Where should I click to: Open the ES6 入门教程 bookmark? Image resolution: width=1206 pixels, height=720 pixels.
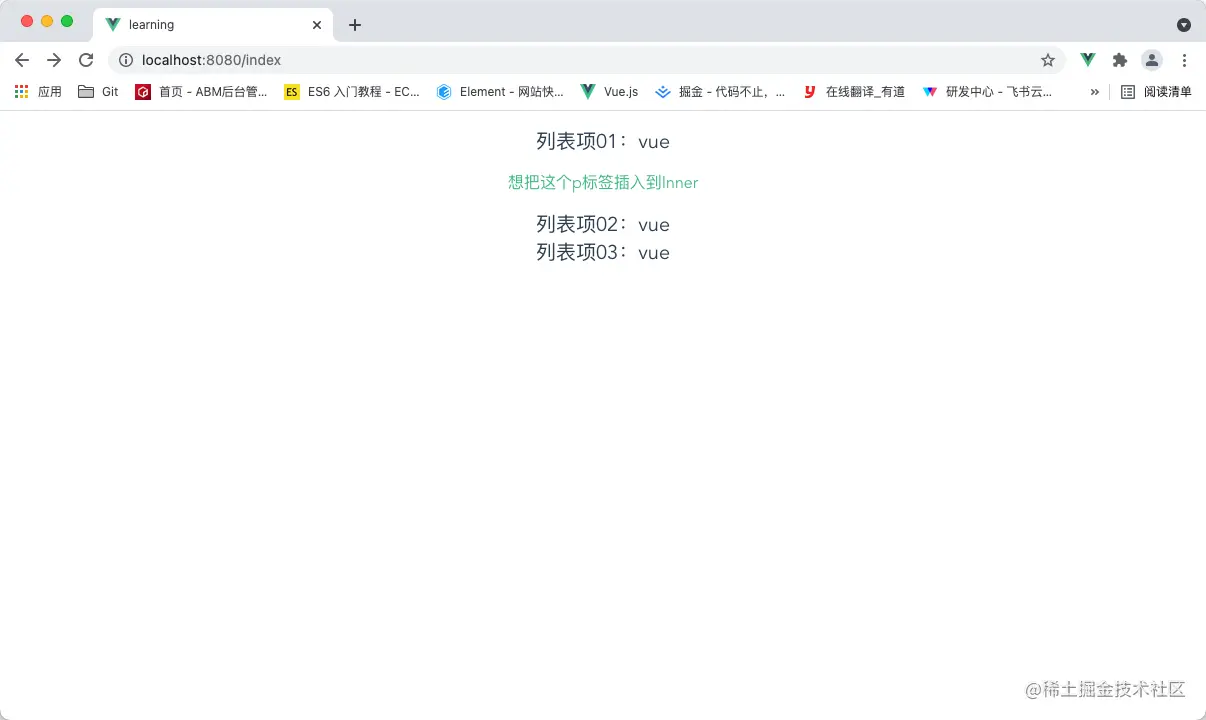pyautogui.click(x=352, y=92)
